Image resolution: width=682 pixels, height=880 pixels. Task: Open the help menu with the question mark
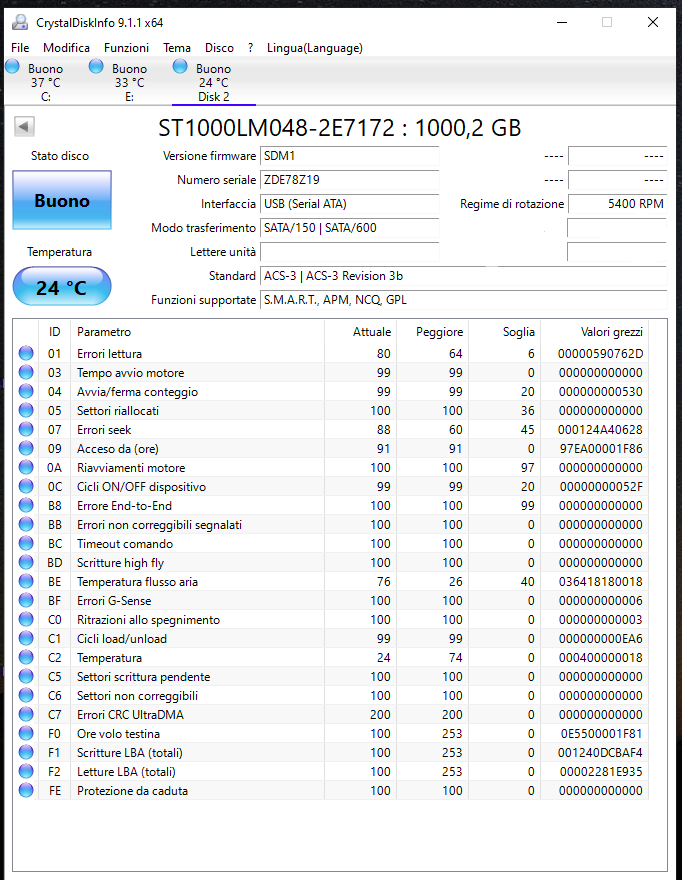click(x=249, y=47)
